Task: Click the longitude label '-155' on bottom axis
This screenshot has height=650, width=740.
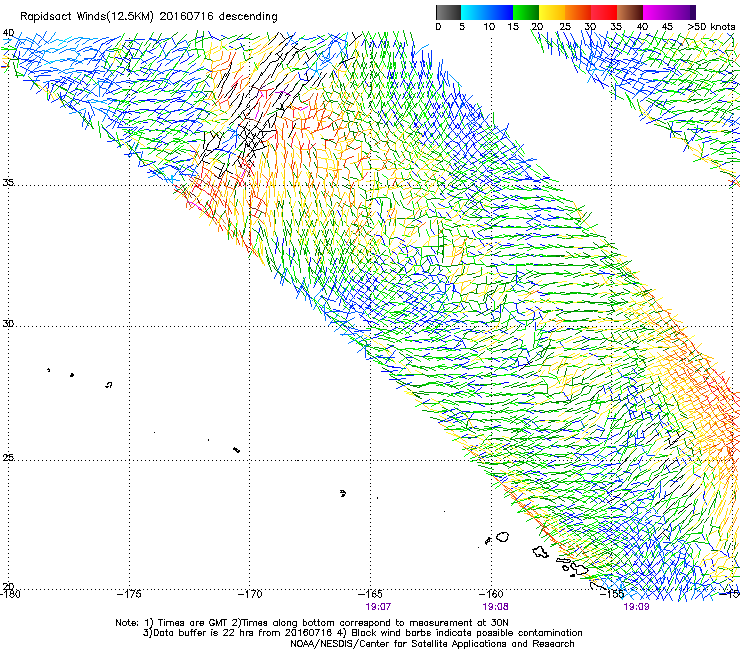Action: point(612,594)
